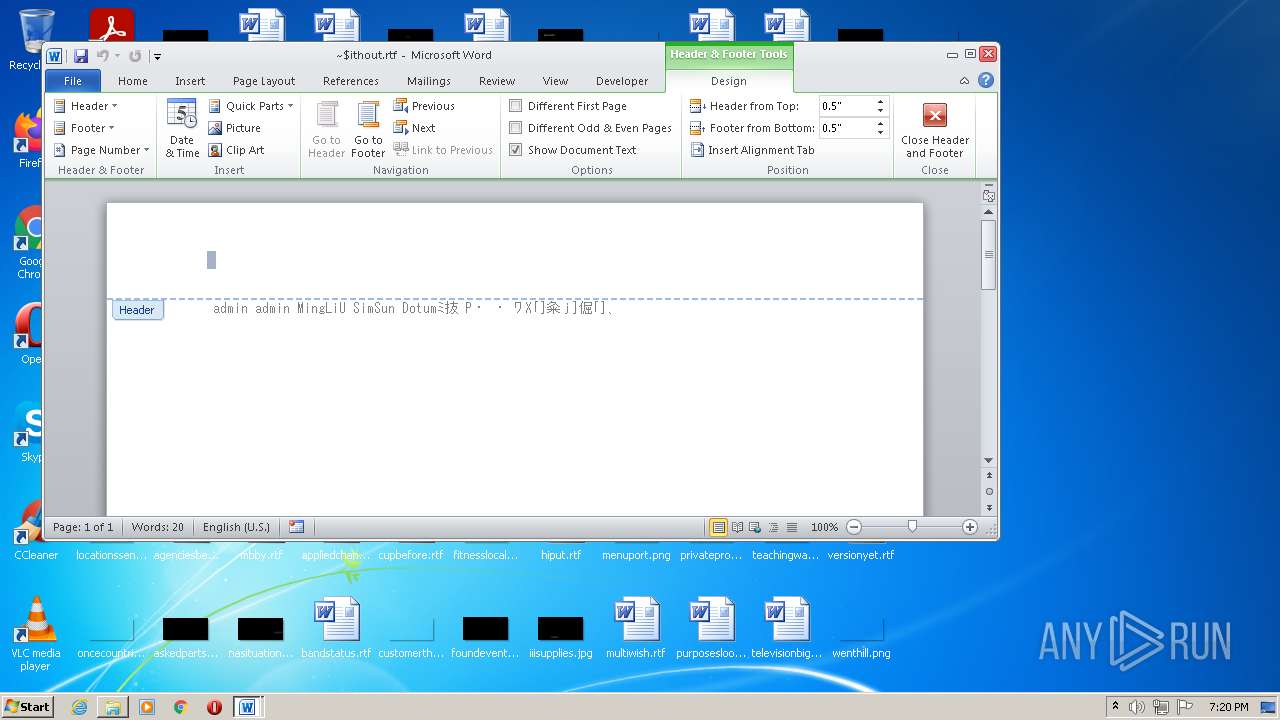The width and height of the screenshot is (1280, 720).
Task: Open Chrome from the taskbar
Action: (180, 707)
